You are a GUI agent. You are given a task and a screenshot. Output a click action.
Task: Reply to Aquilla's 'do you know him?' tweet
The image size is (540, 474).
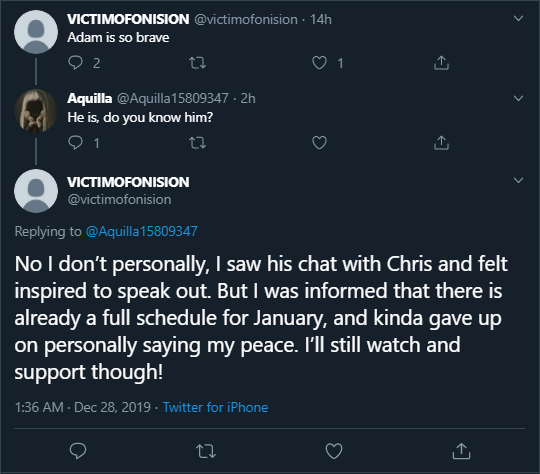(75, 143)
